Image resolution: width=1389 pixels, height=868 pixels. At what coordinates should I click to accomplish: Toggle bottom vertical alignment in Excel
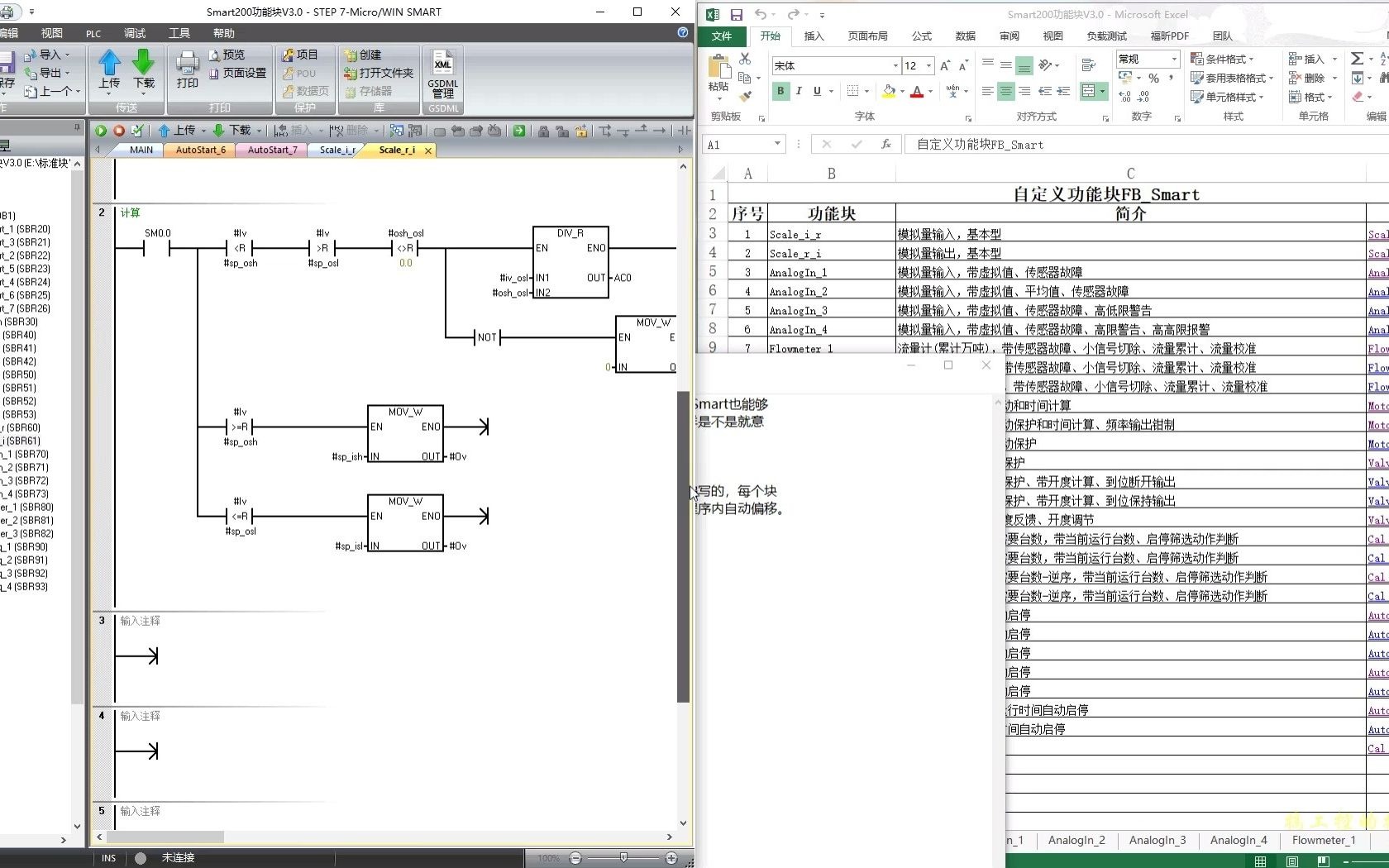(1024, 65)
